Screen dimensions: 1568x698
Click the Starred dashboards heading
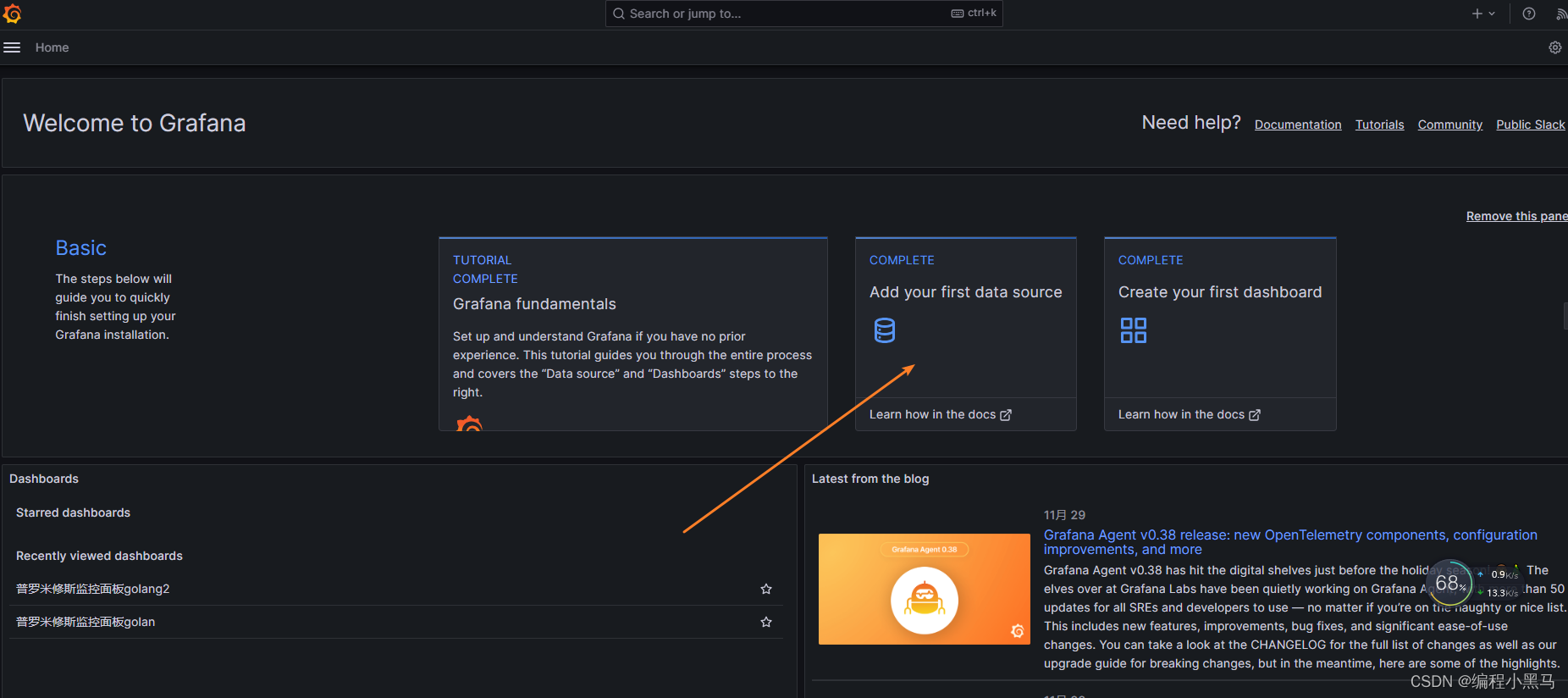(73, 512)
